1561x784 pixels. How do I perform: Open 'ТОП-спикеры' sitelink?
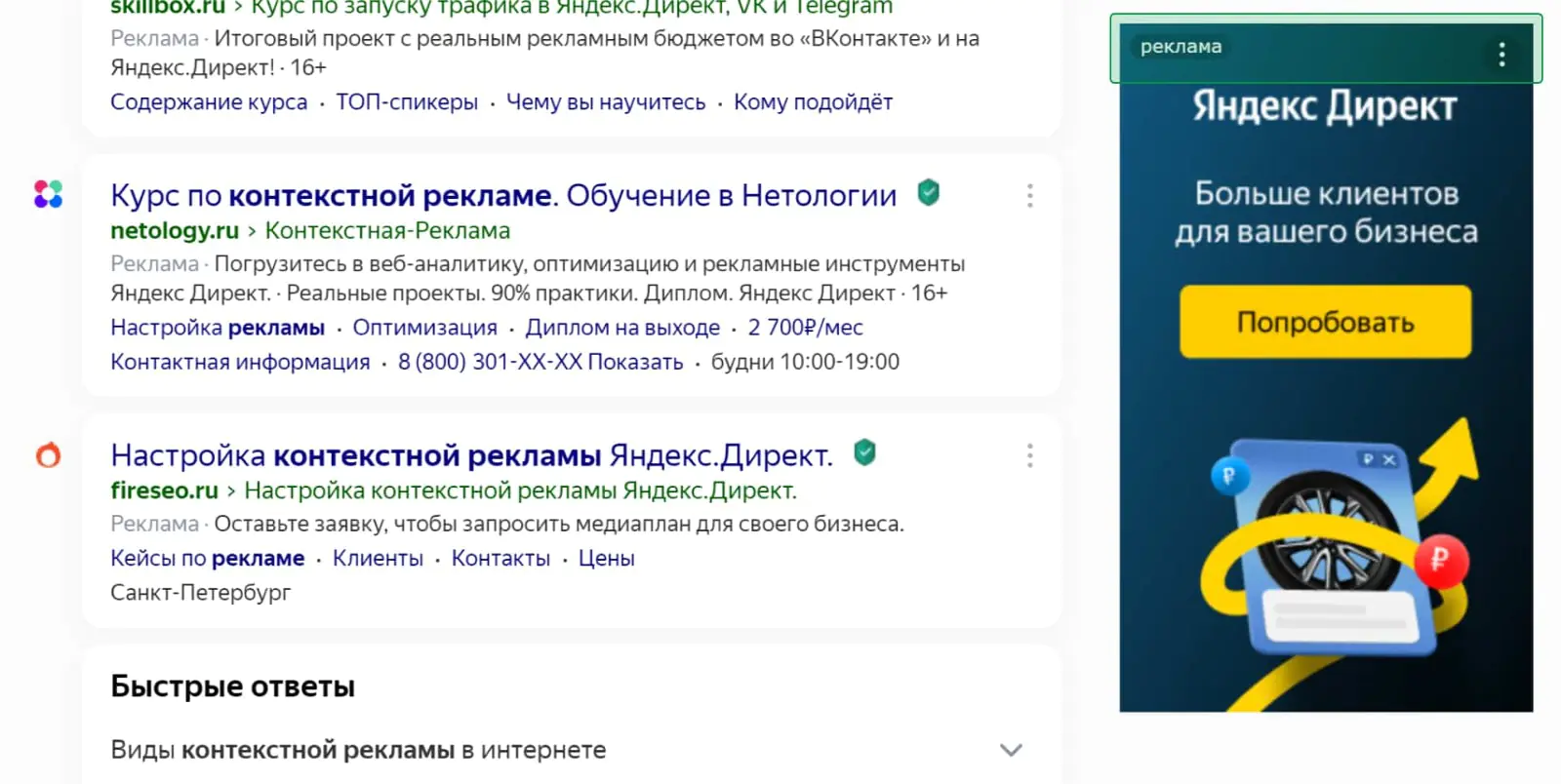[x=407, y=102]
